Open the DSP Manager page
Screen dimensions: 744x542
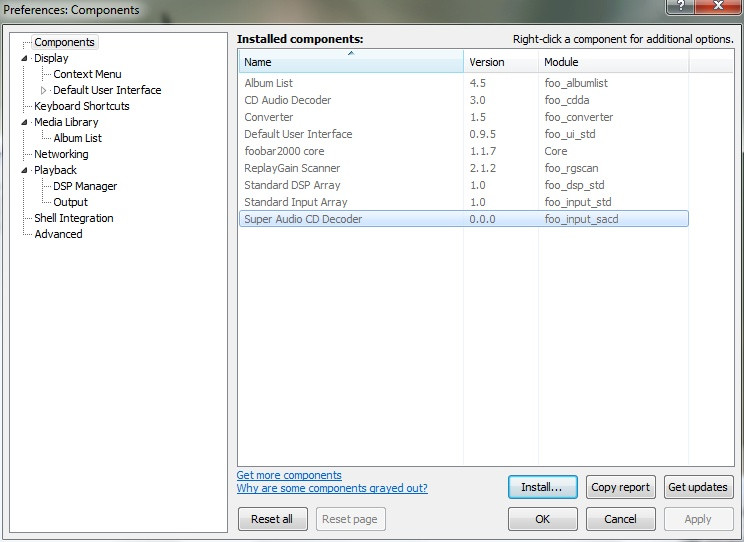point(85,186)
